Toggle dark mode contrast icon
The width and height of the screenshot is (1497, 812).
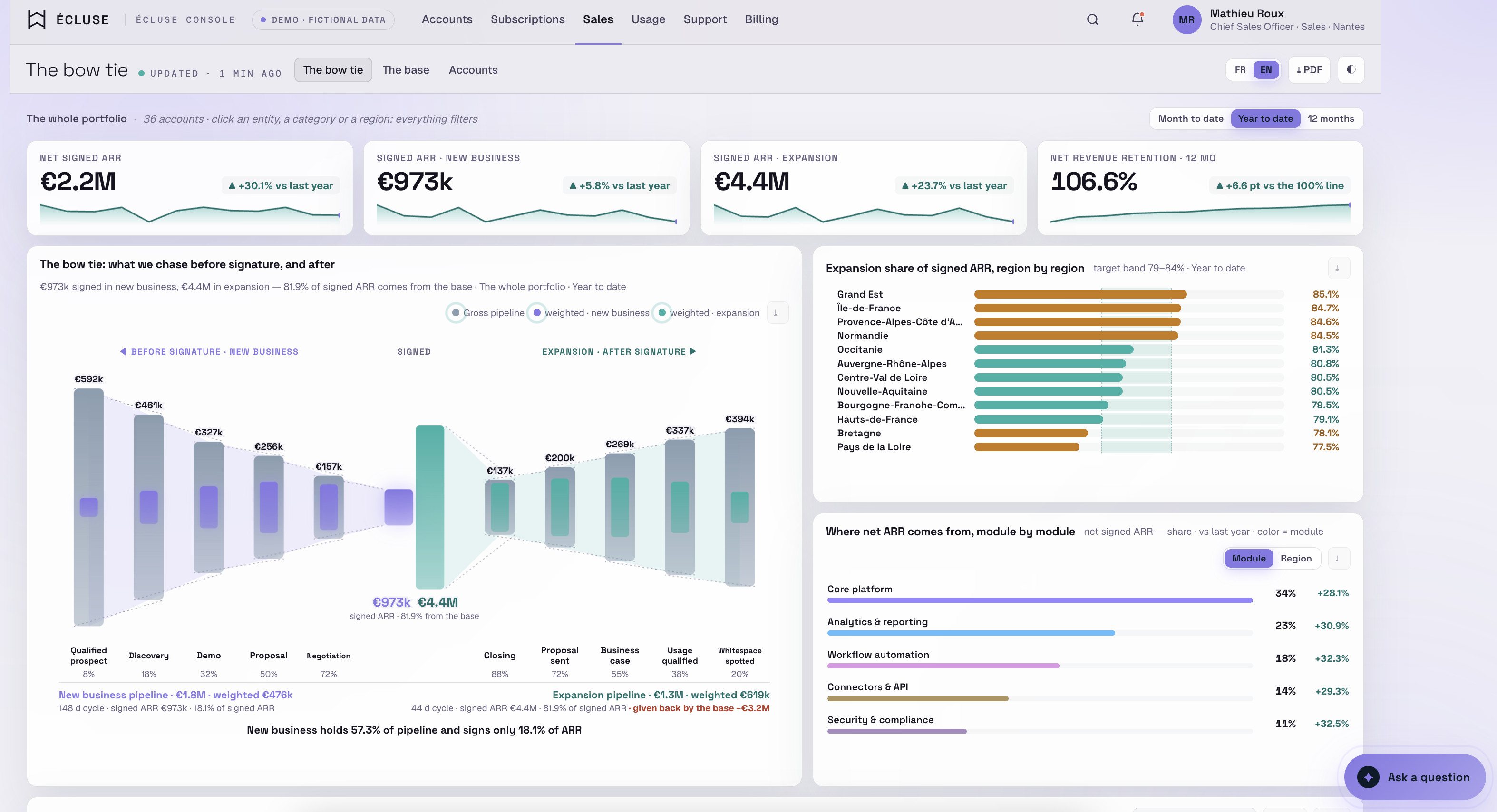1351,70
